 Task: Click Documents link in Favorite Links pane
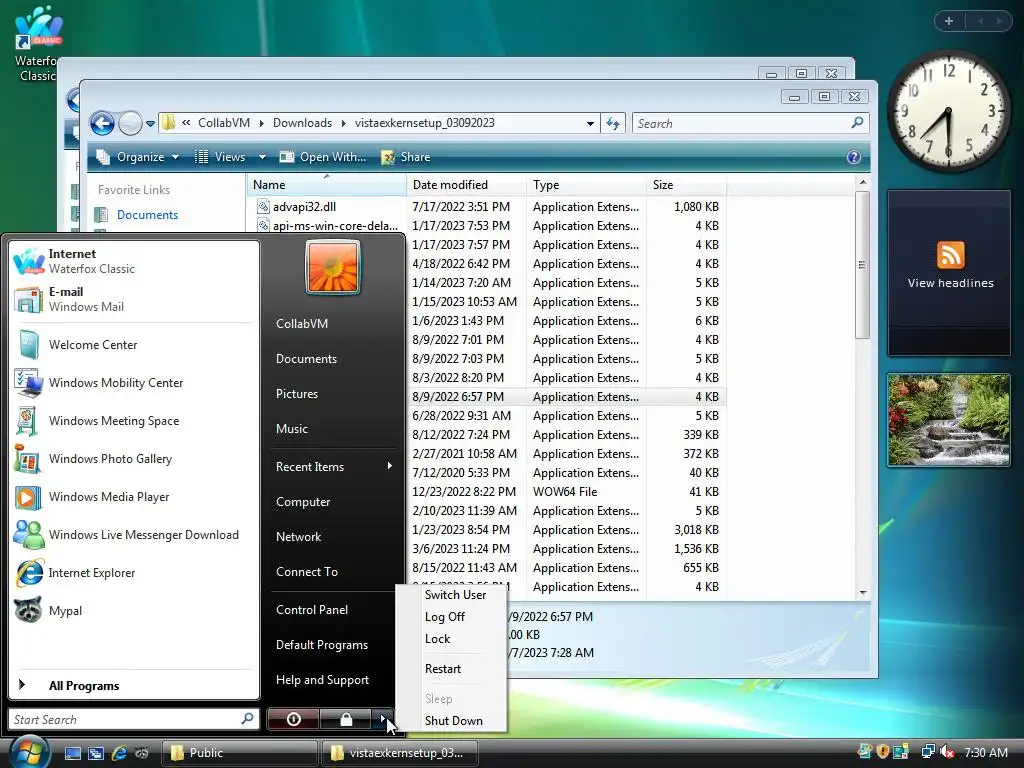click(147, 215)
